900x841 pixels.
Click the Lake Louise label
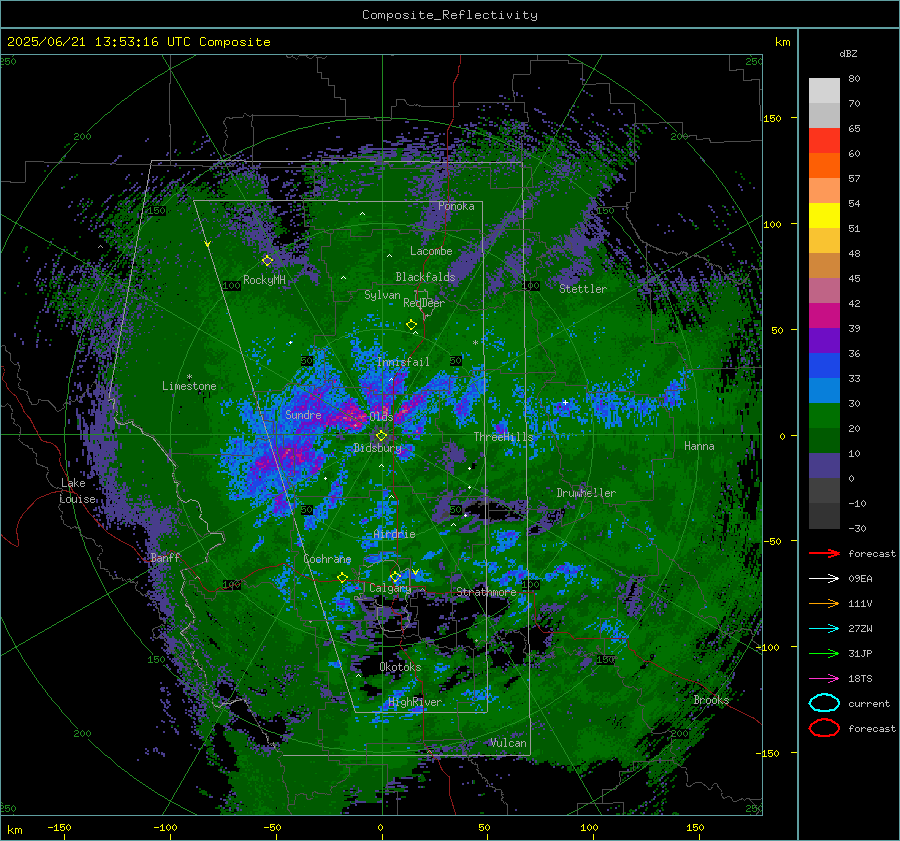click(78, 491)
